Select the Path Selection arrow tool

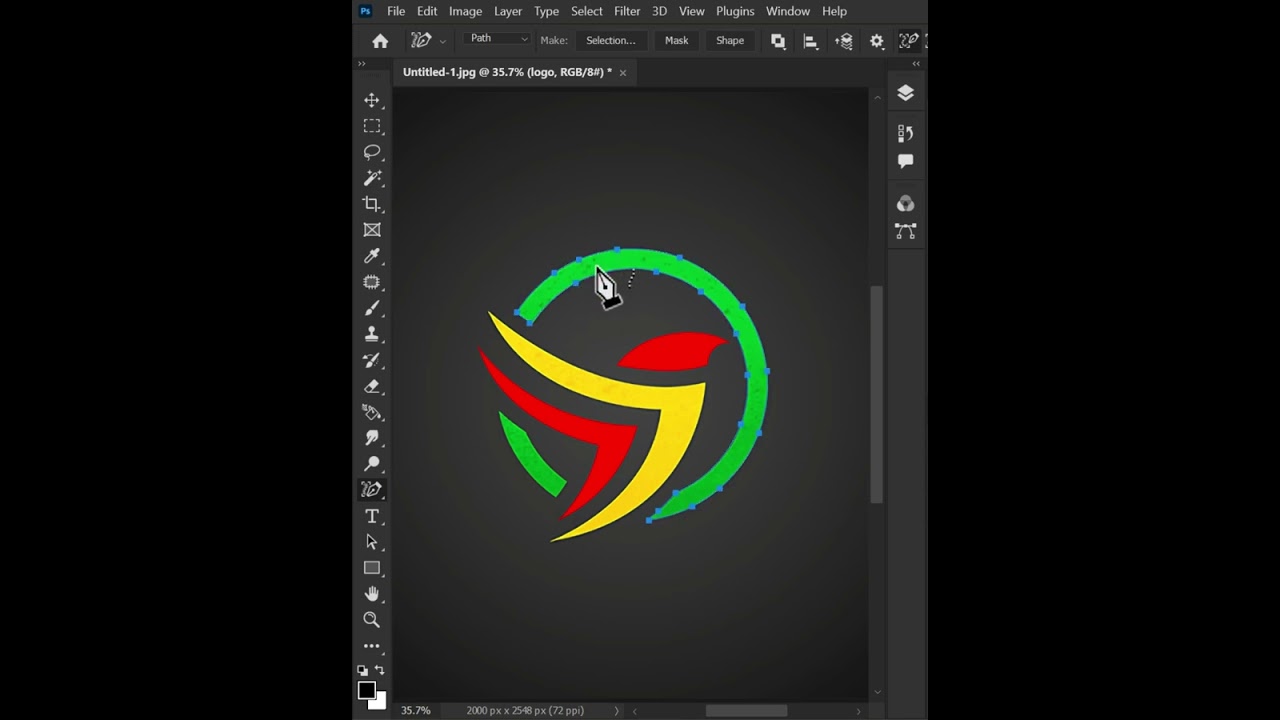click(x=372, y=542)
